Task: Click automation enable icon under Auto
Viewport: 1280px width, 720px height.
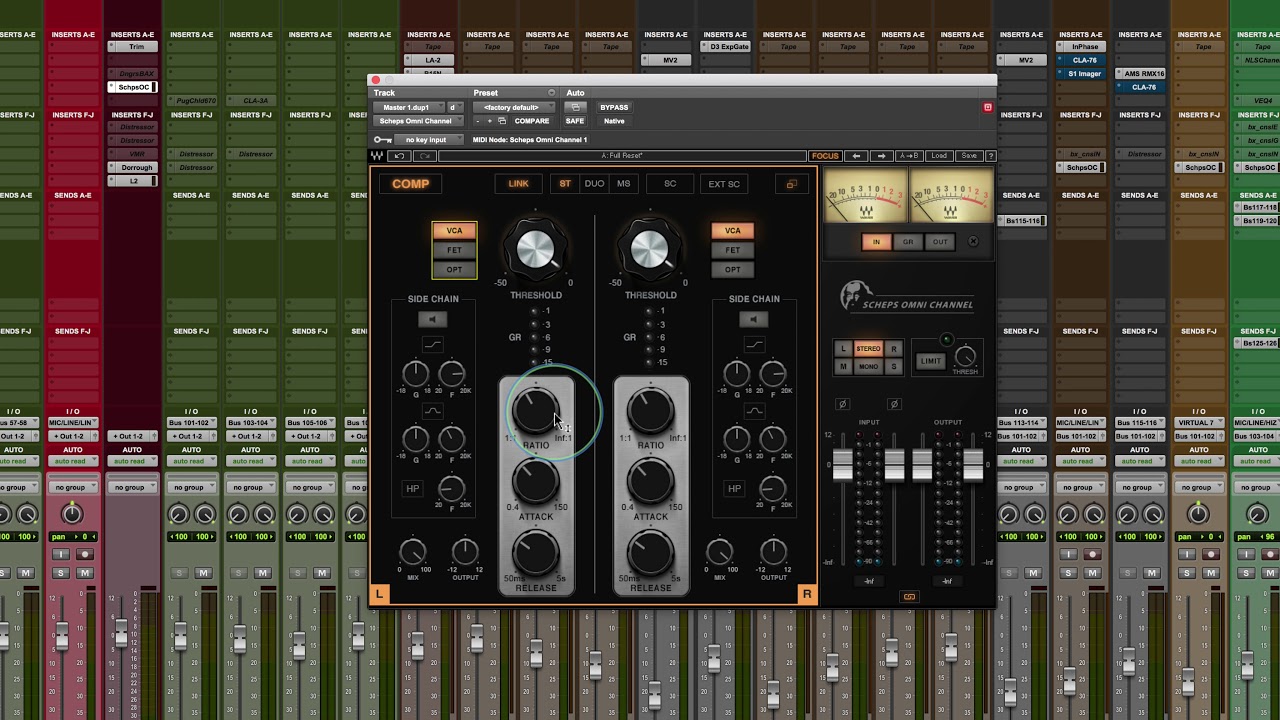Action: (575, 107)
